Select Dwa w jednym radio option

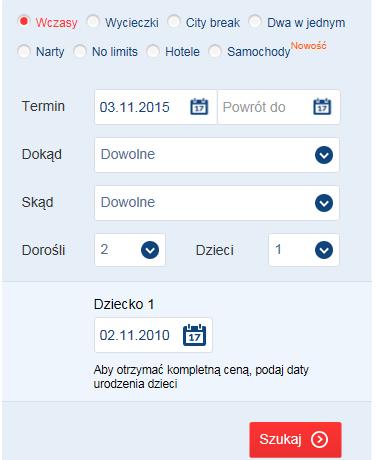tap(255, 22)
